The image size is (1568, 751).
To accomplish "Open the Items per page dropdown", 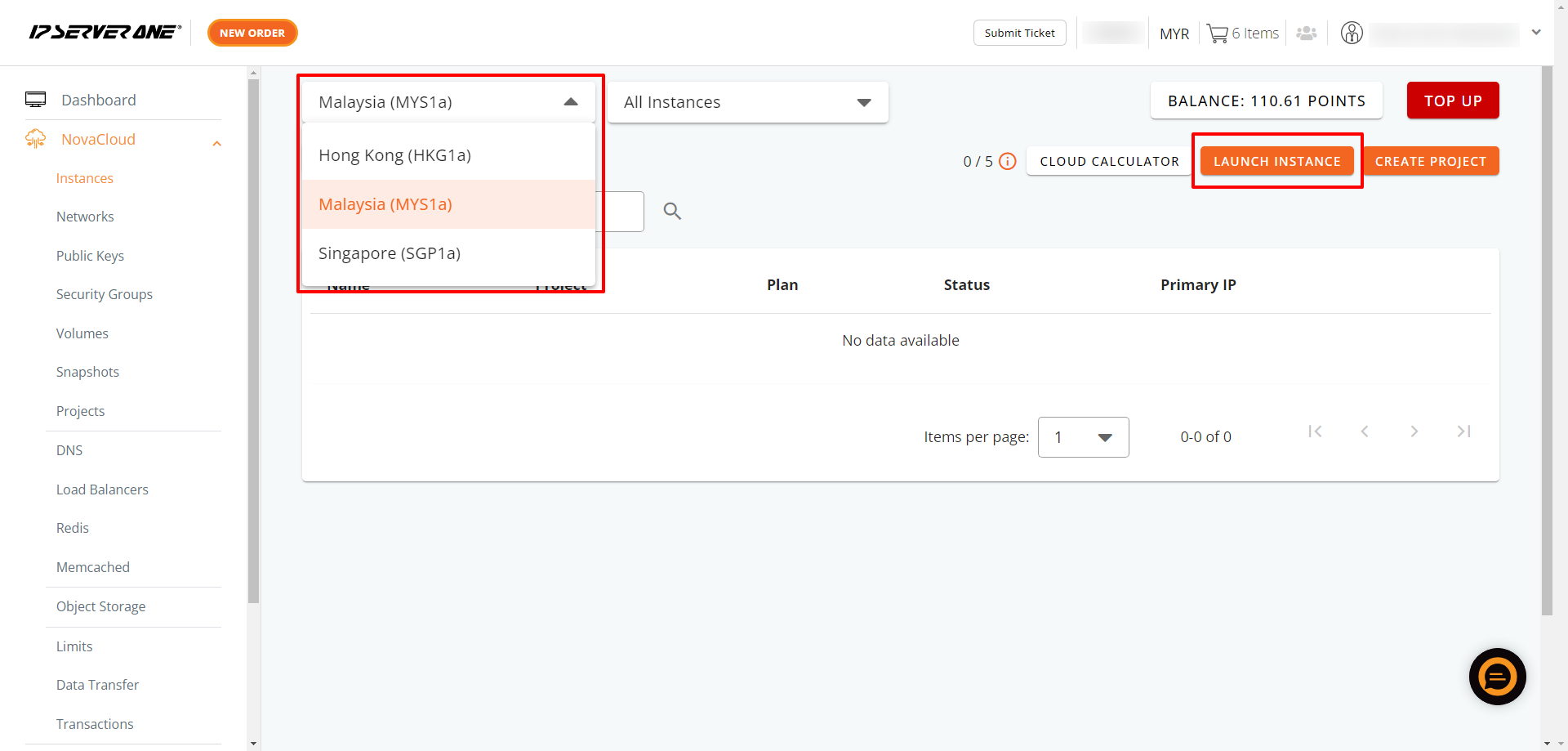I will tap(1084, 437).
